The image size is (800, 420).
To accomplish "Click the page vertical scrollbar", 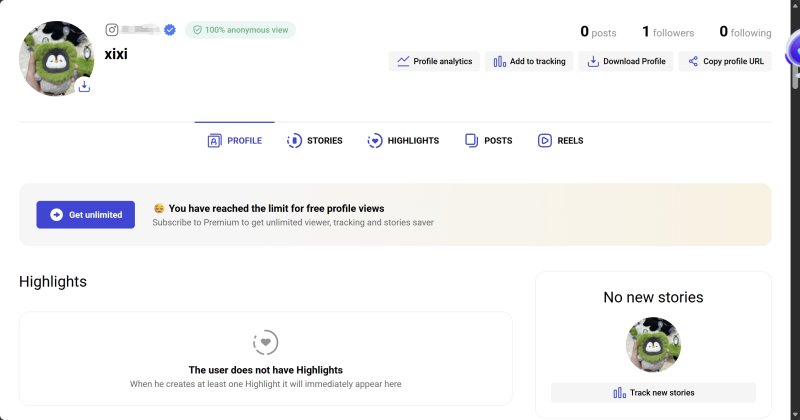I will pos(795,210).
